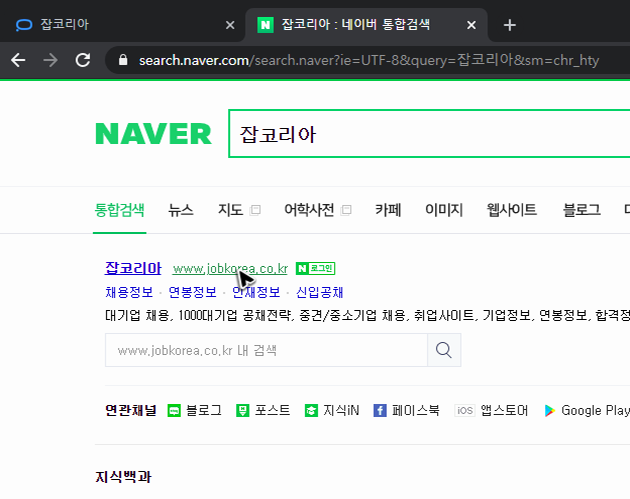This screenshot has width=630, height=499.
Task: Reload the page with the refresh icon
Action: pyautogui.click(x=83, y=60)
